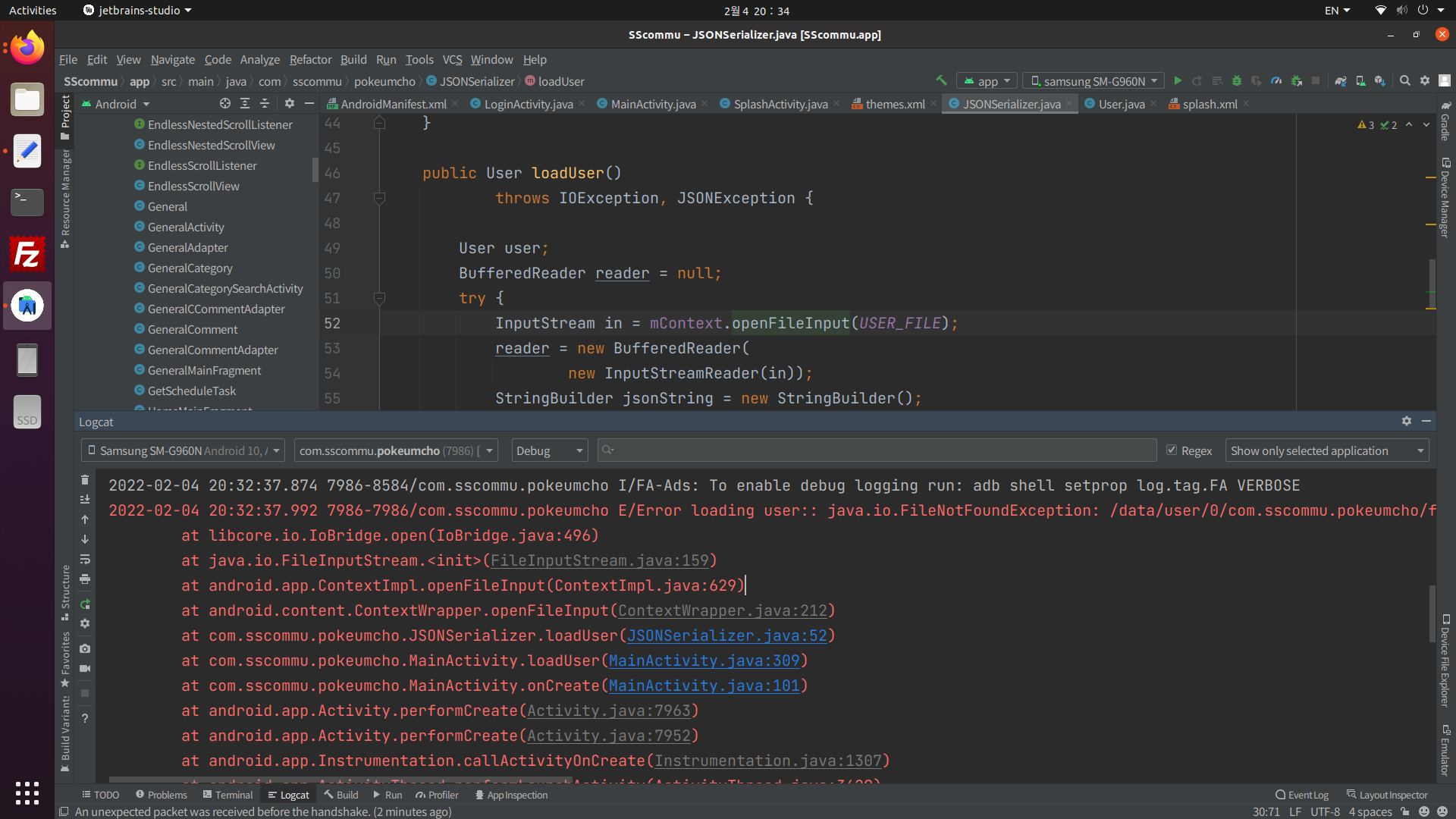Expand the samsung SM-G960N device selector
The image size is (1456, 819).
[1093, 81]
